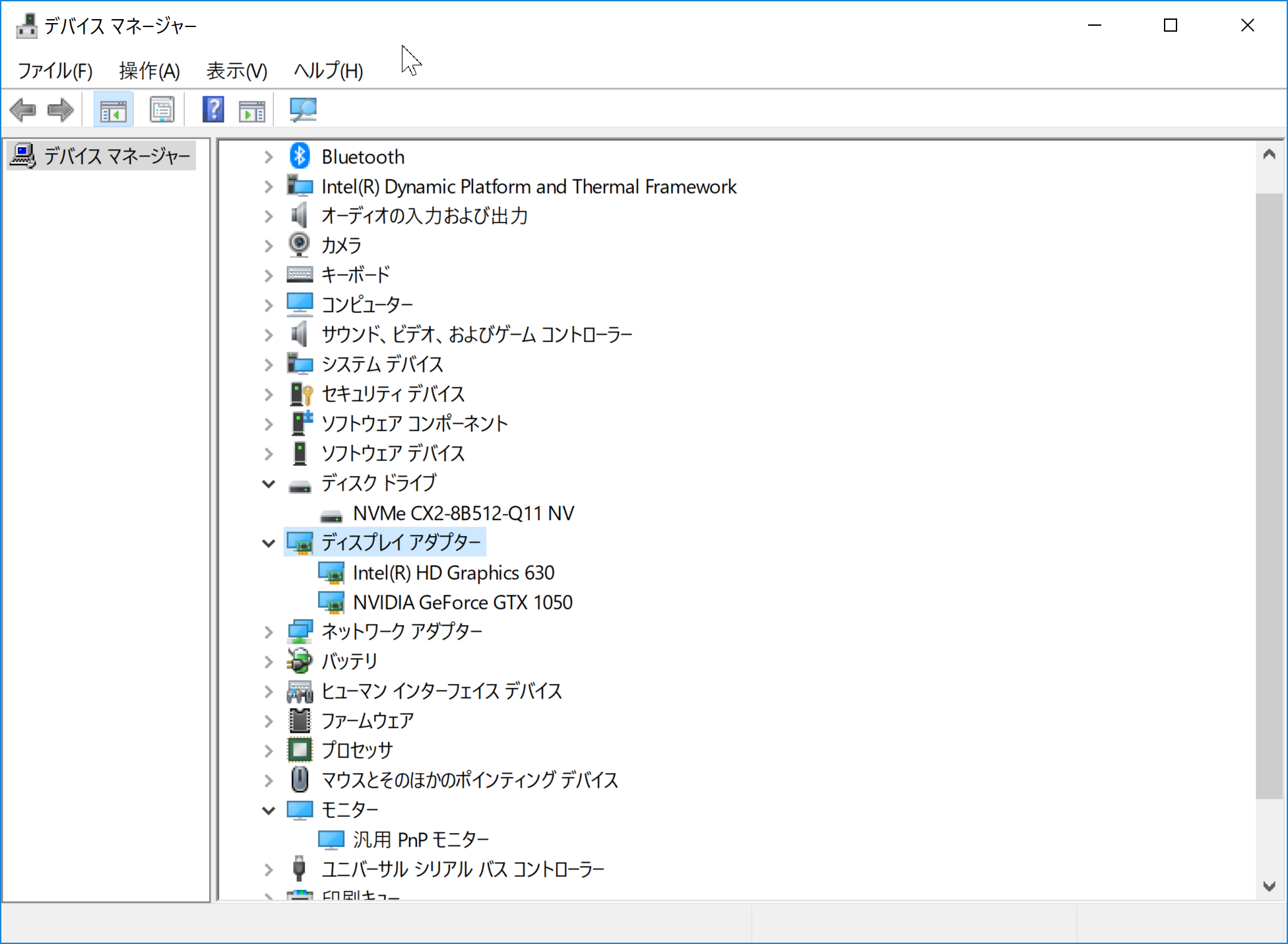1288x944 pixels.
Task: Click the scrollbar down arrow
Action: click(1268, 886)
